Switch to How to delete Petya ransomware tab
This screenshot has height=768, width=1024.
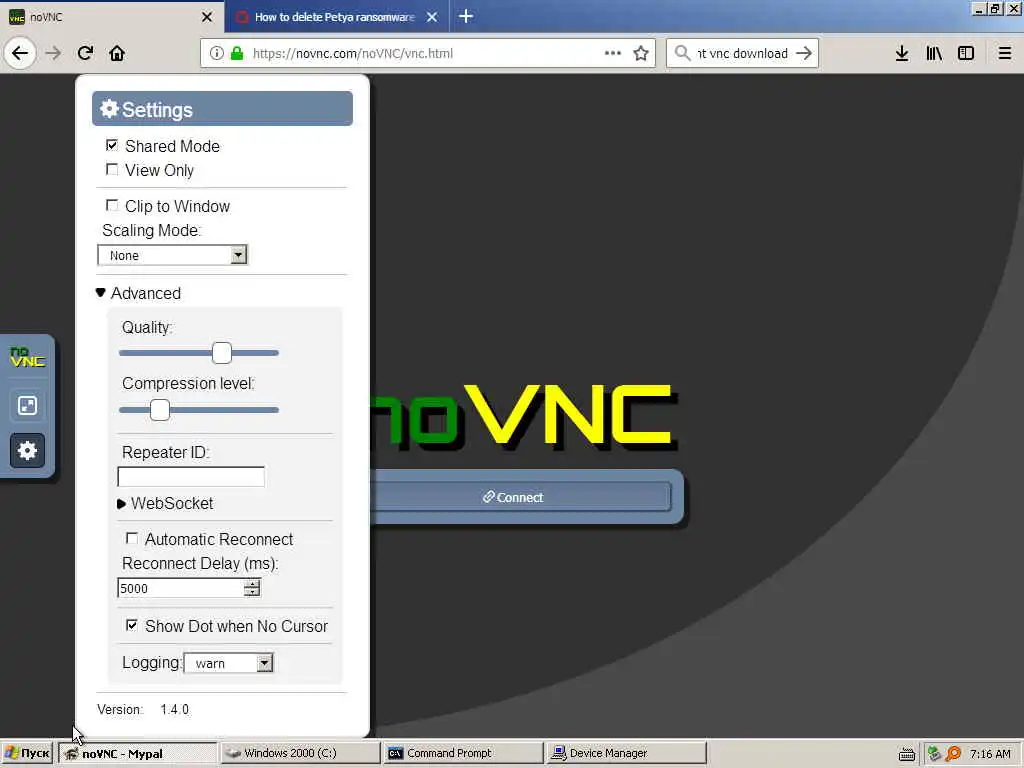[336, 17]
